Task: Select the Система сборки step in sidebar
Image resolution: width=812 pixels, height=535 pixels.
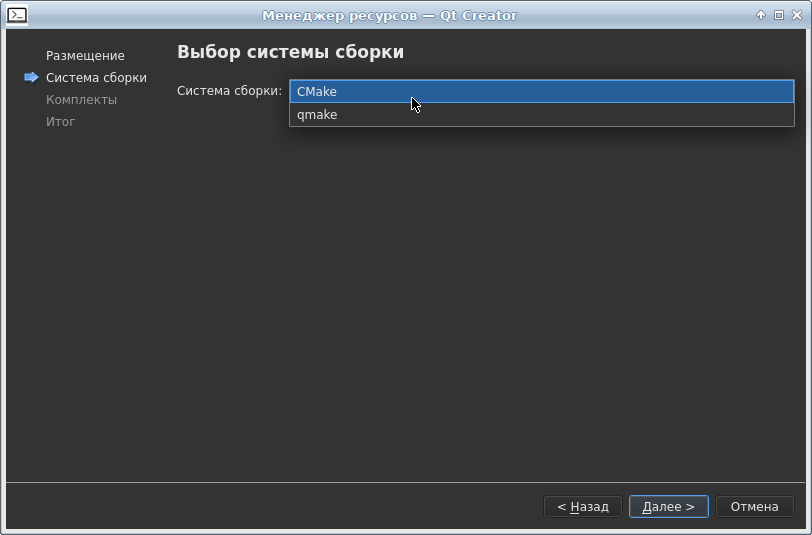Action: point(96,78)
